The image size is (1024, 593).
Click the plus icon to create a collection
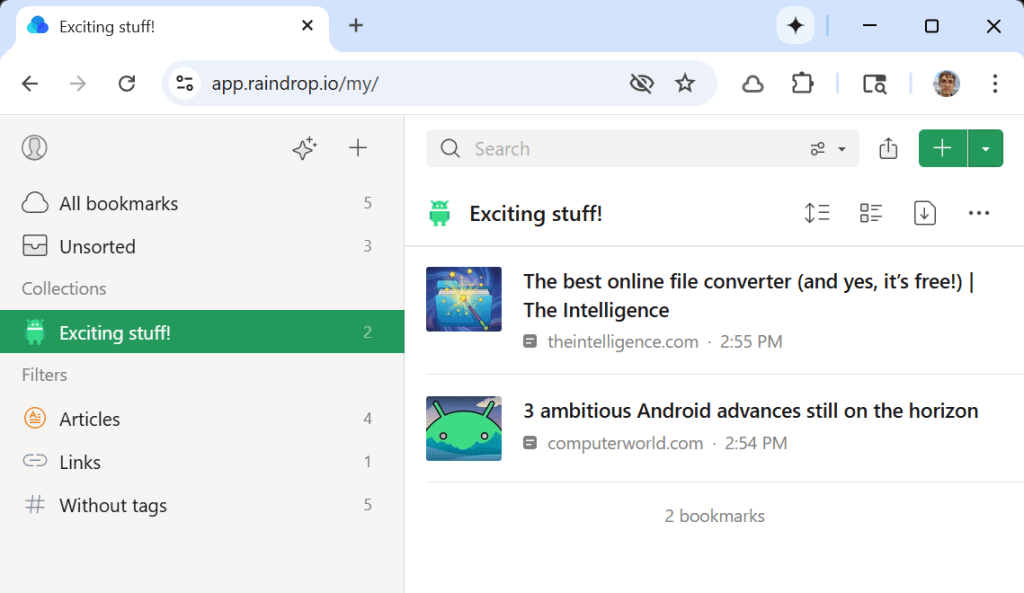pos(358,148)
